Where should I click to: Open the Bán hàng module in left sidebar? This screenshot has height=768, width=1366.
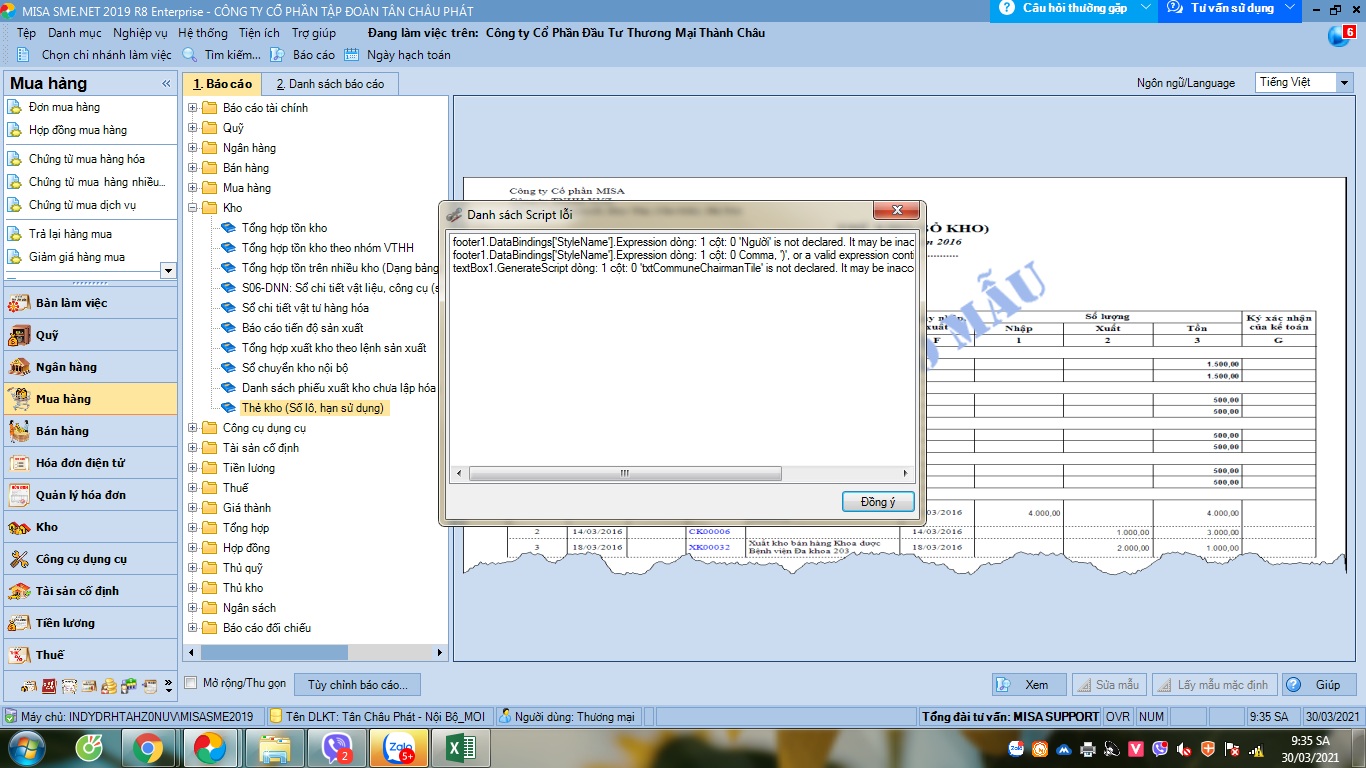(90, 431)
